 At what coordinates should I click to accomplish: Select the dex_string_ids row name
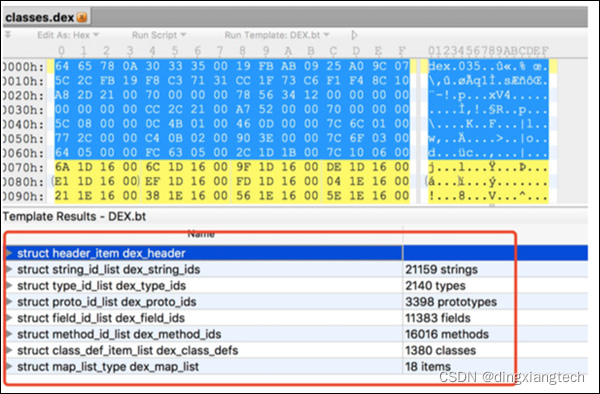(x=108, y=269)
